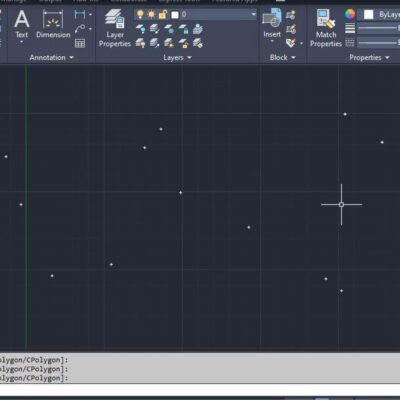Click the Layer Freeze icon
400x400 pixels.
(169, 29)
